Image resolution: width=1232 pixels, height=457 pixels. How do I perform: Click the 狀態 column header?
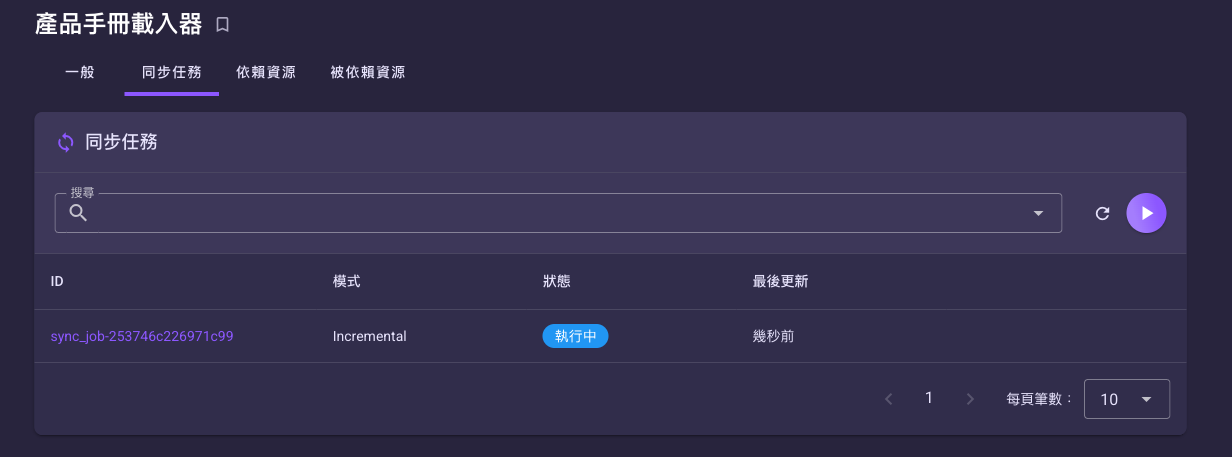[x=556, y=282]
